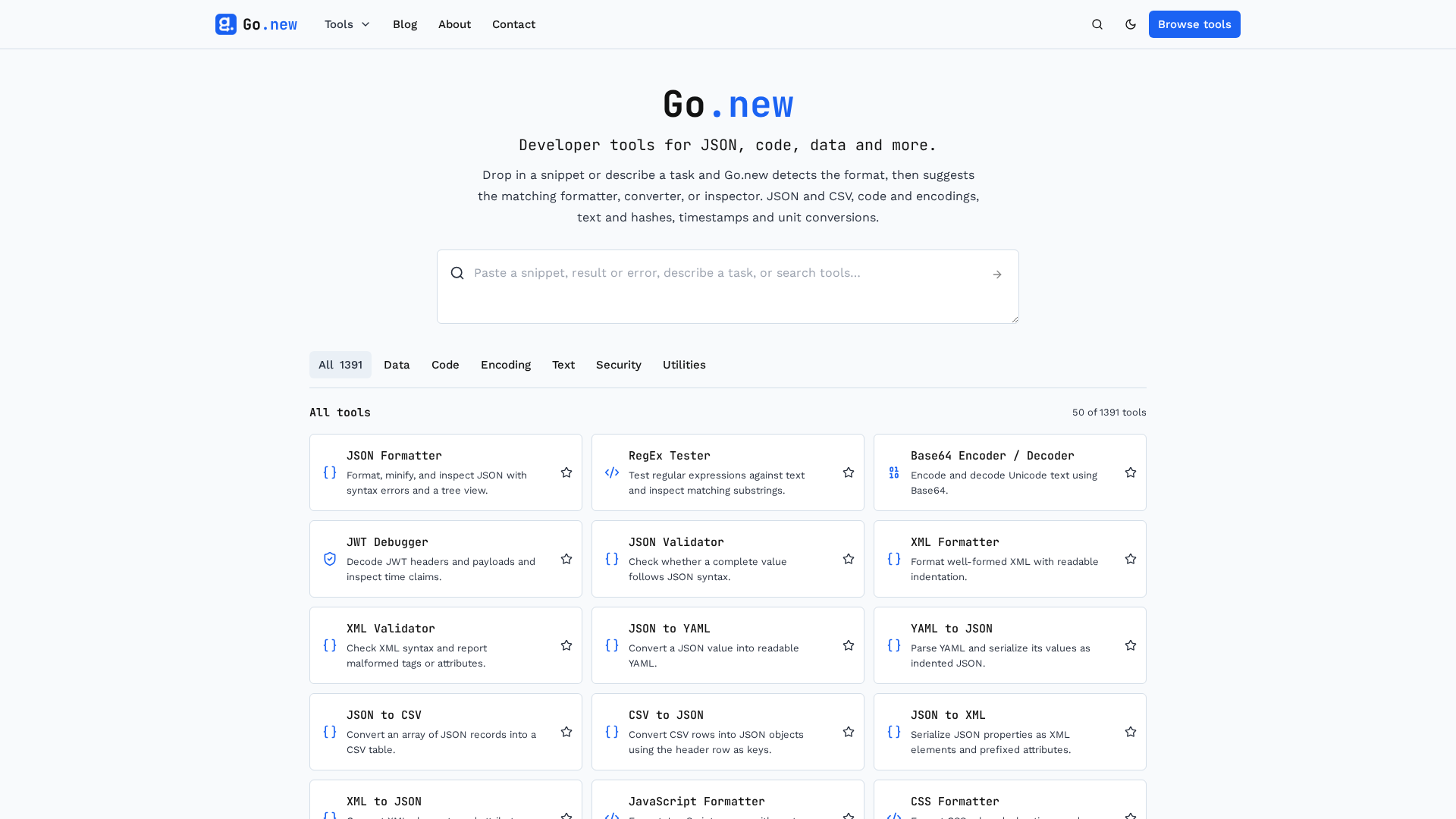The image size is (1456, 819).
Task: Click the star on JSON to XML card
Action: (x=1131, y=732)
